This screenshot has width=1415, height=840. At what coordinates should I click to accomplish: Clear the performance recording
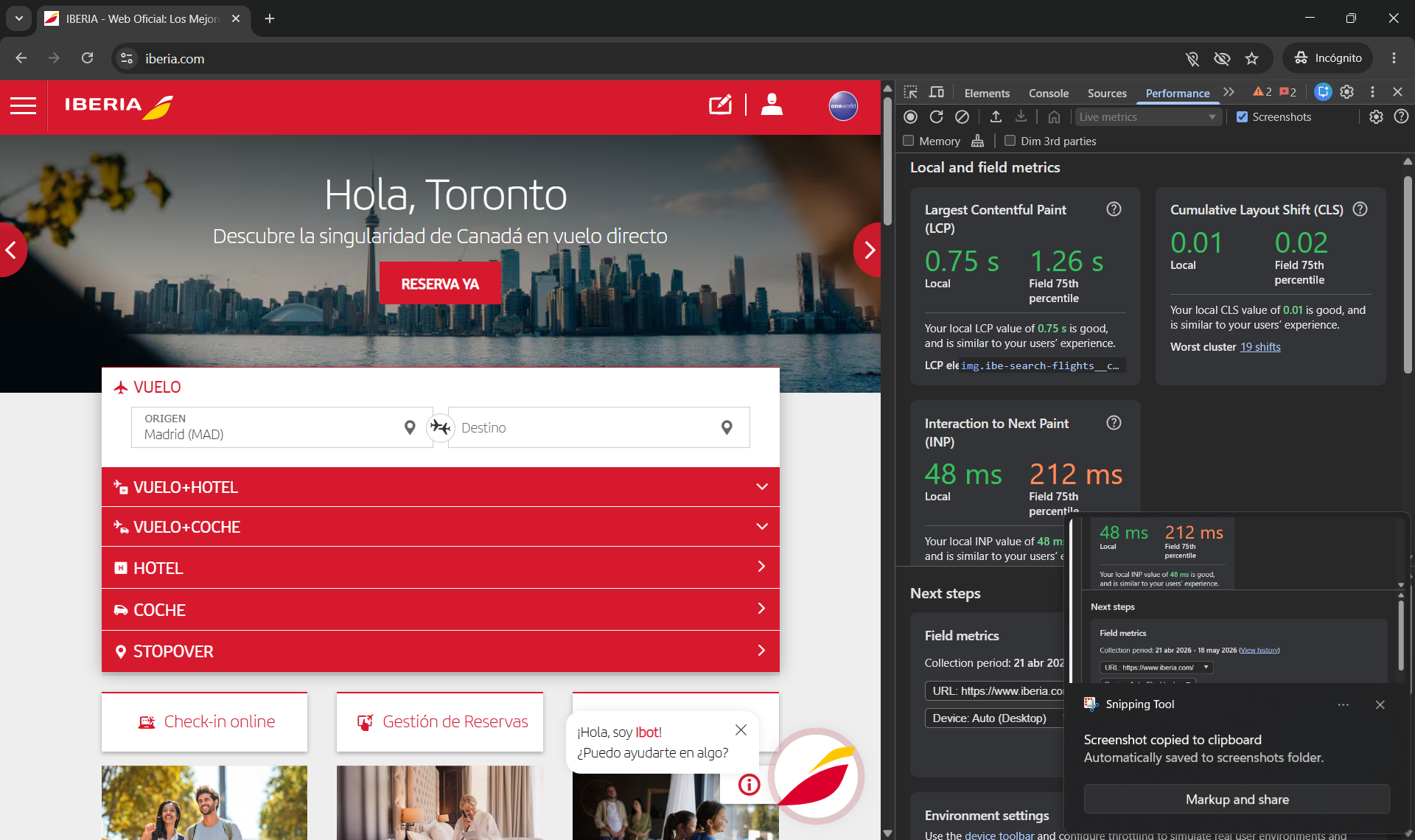pos(962,116)
